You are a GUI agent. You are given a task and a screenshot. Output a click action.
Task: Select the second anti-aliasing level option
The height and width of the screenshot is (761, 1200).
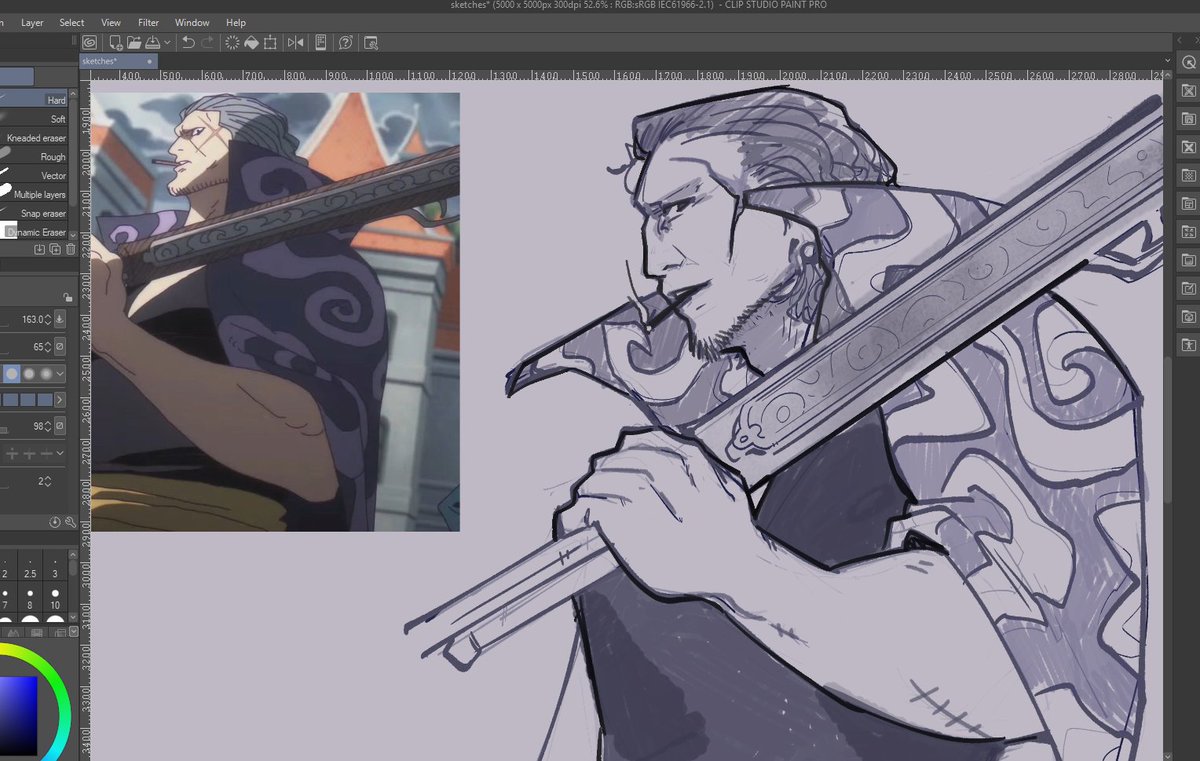pos(29,374)
